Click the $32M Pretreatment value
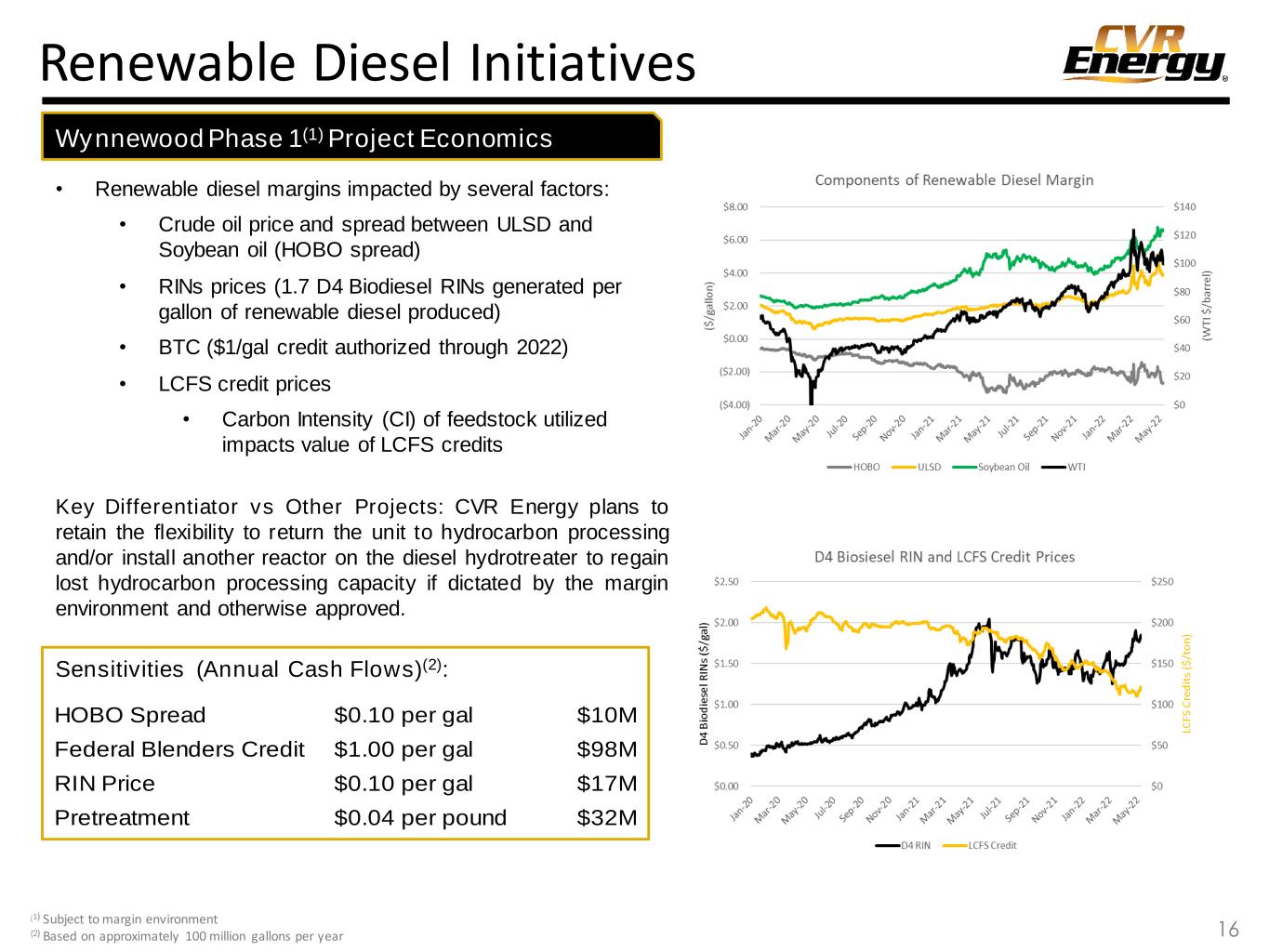 click(606, 818)
